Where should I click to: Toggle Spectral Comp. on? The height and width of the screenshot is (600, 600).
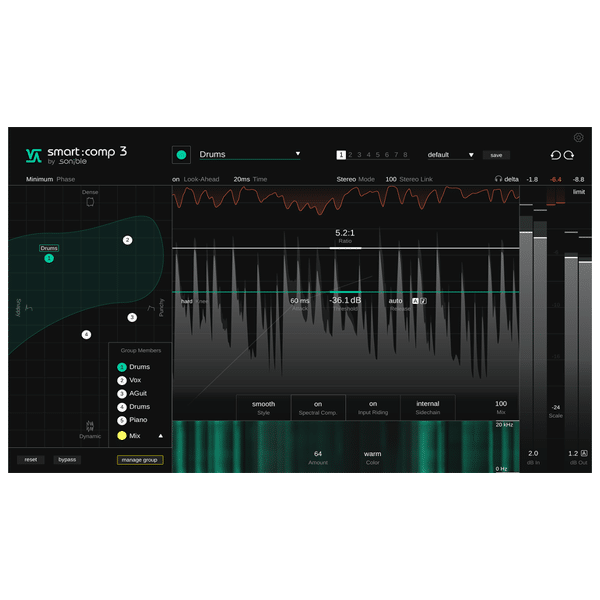point(318,408)
